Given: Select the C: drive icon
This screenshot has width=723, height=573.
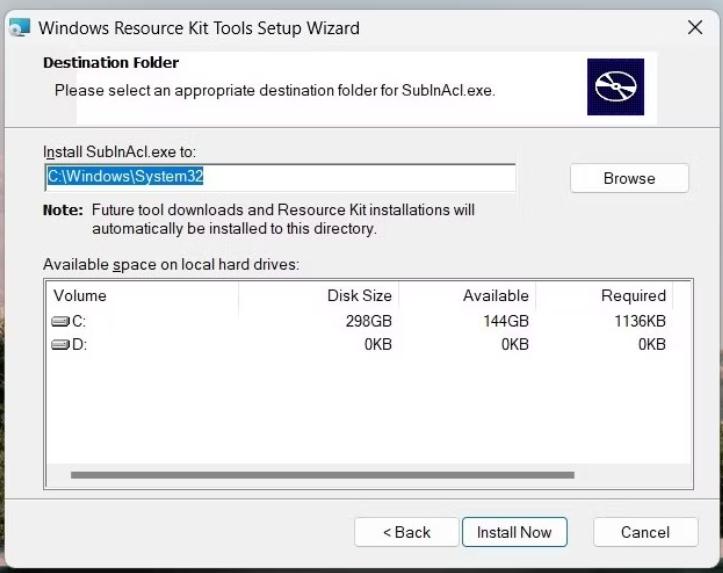Looking at the screenshot, I should 60,321.
